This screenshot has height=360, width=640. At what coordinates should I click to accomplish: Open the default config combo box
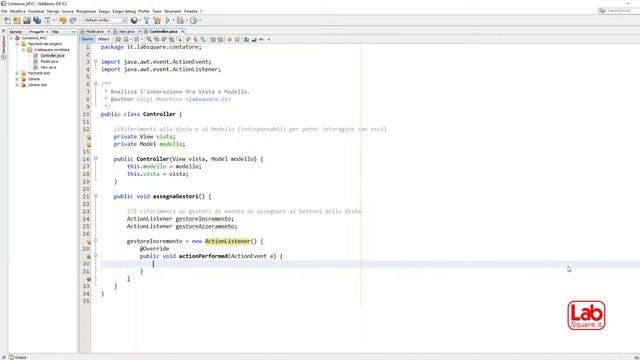[x=104, y=20]
